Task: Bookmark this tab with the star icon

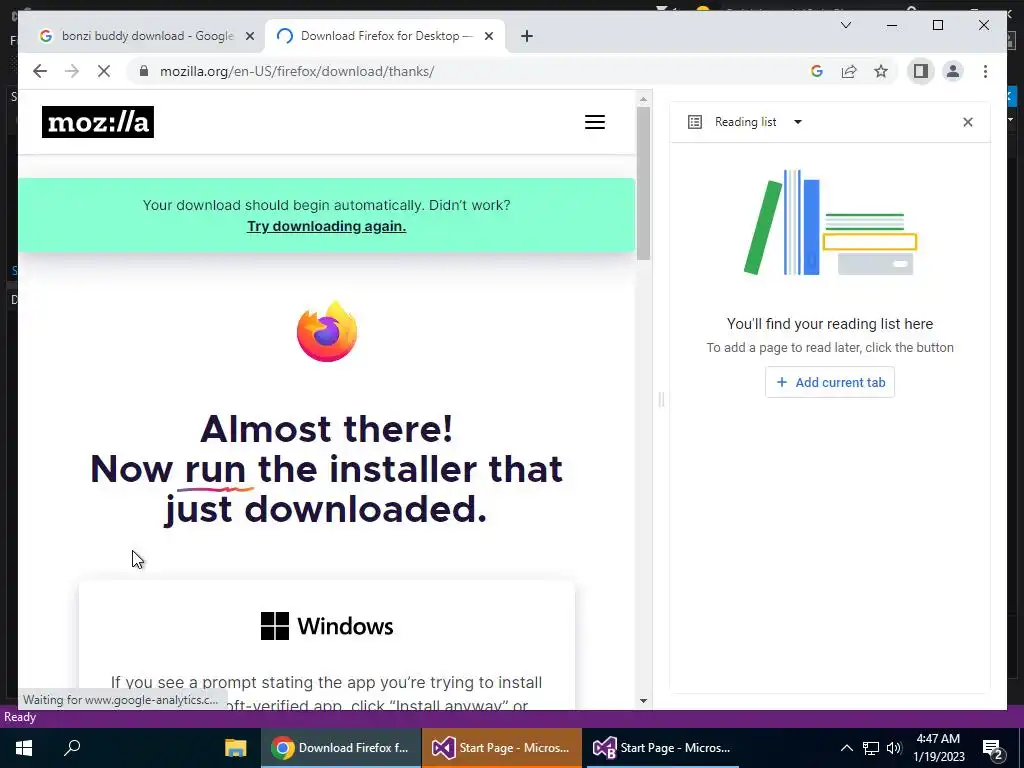Action: pyautogui.click(x=881, y=71)
